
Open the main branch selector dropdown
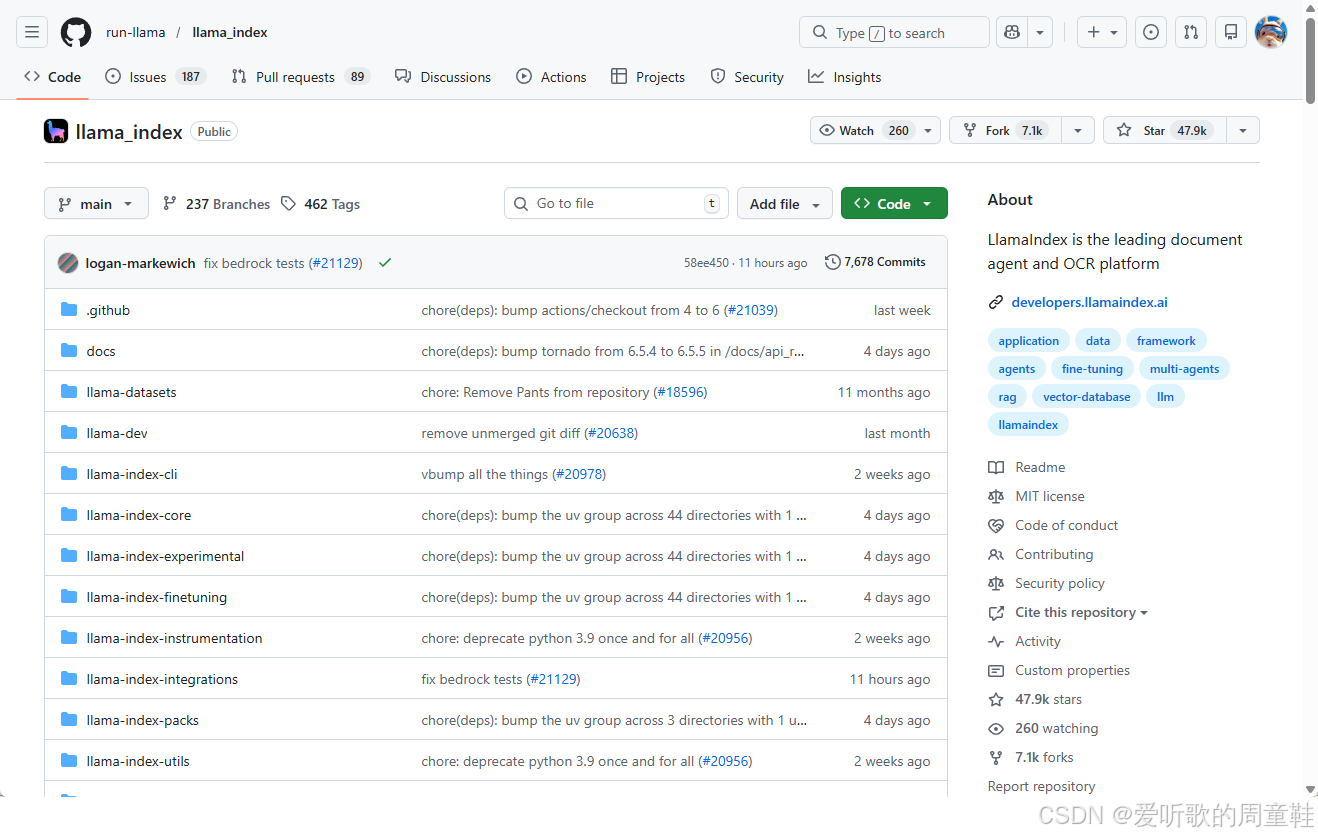pos(96,204)
